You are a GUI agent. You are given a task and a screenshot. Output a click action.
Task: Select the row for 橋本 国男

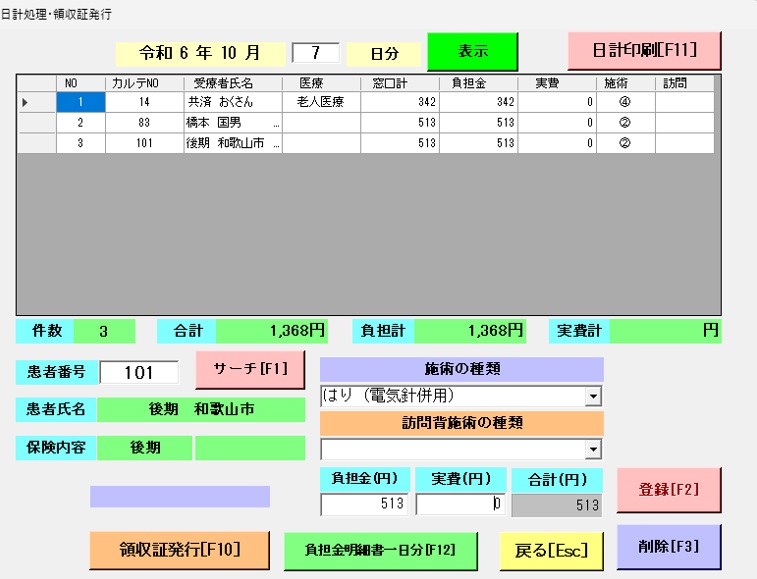[x=232, y=122]
